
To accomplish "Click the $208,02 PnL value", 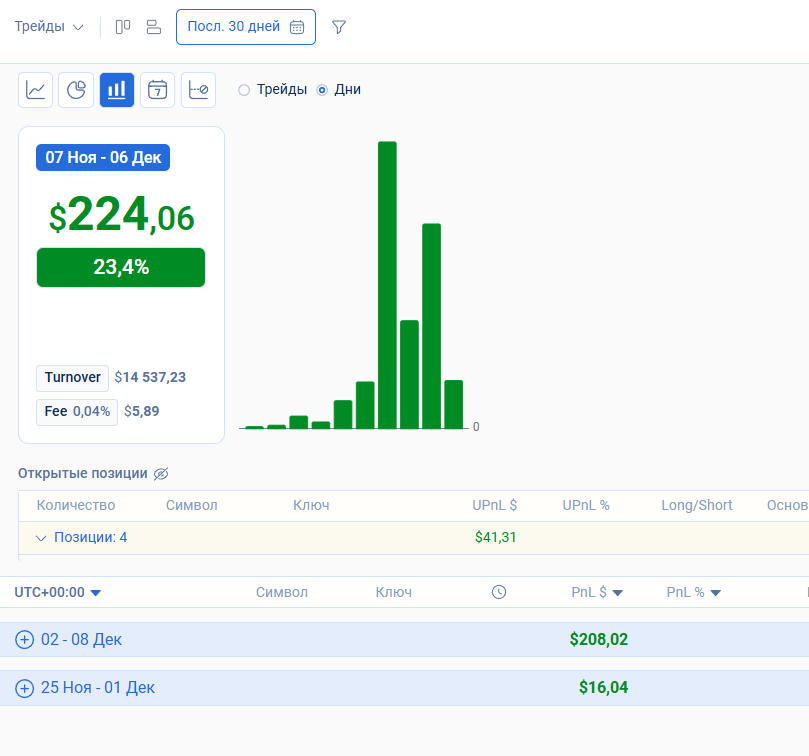I will click(x=598, y=639).
